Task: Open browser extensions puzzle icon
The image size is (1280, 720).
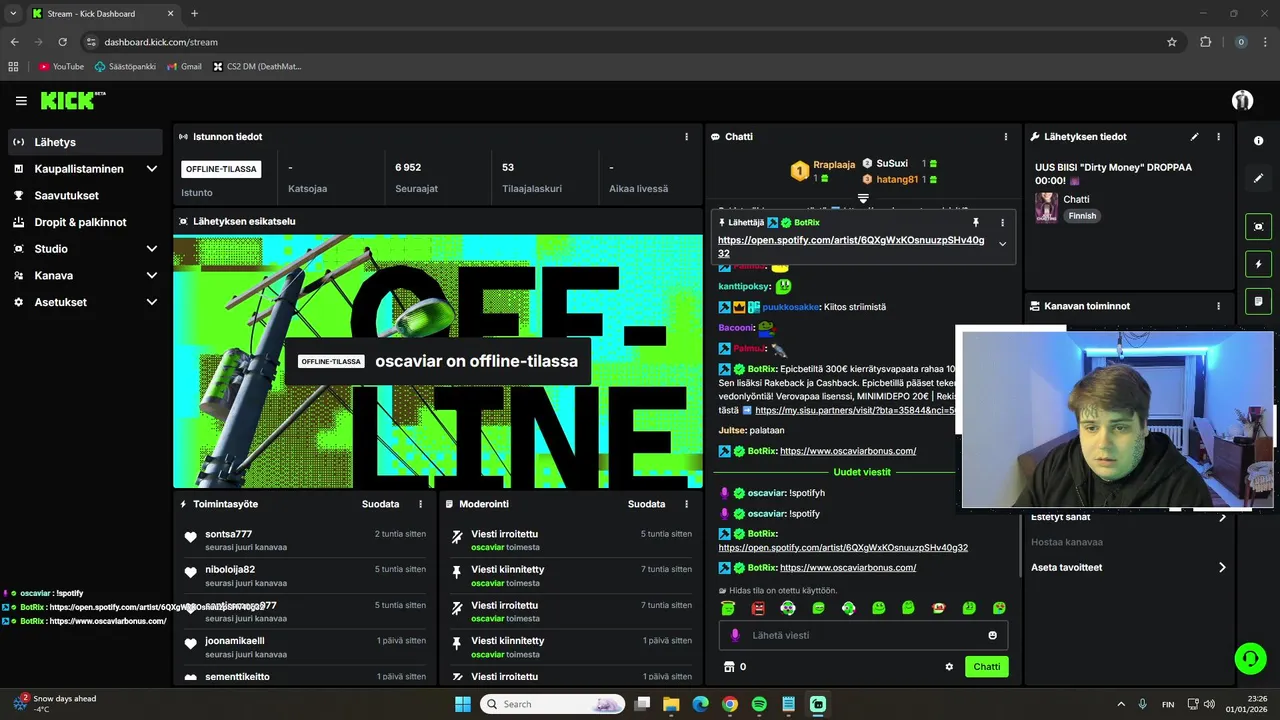Action: [1205, 42]
